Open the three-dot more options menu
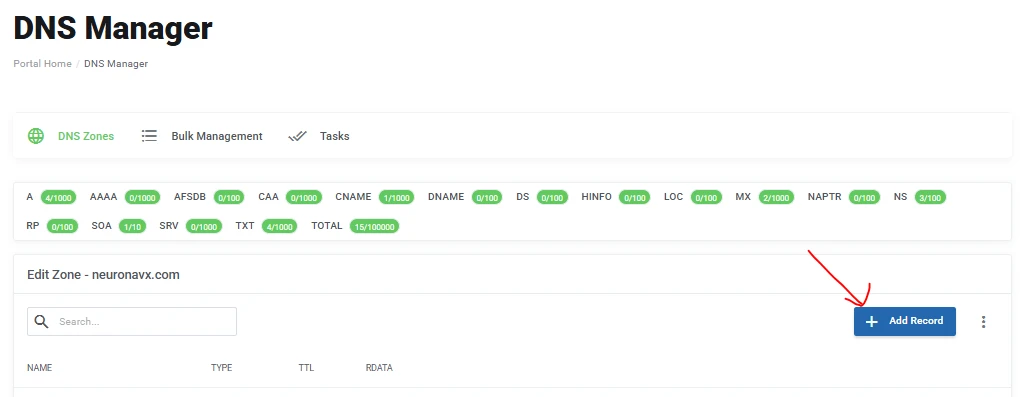 pyautogui.click(x=983, y=322)
